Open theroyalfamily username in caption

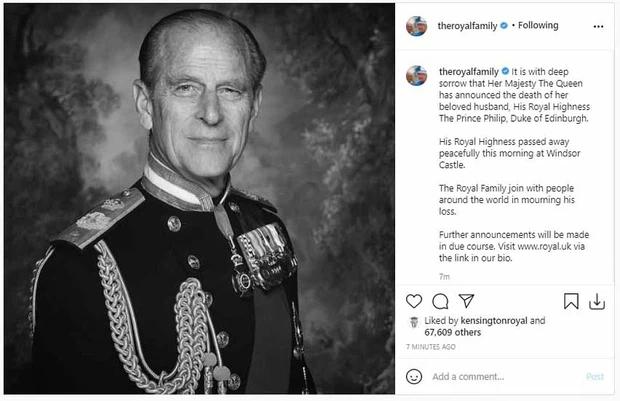[x=470, y=71]
